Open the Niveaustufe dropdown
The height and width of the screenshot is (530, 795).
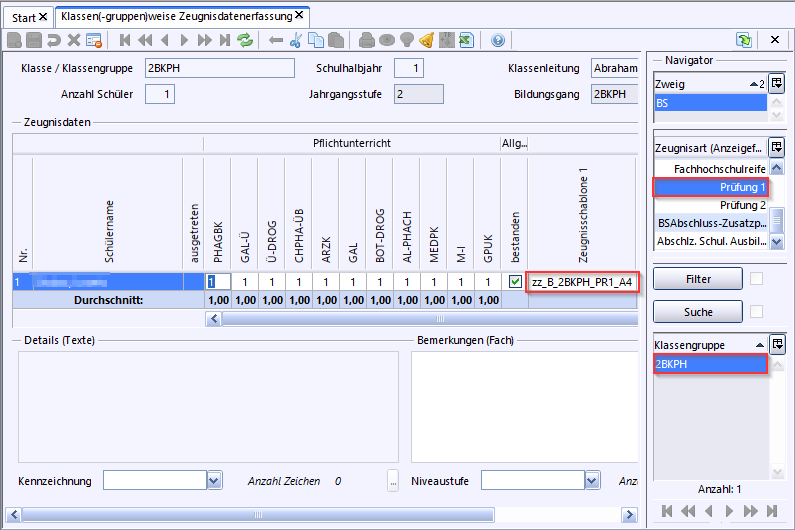[592, 480]
